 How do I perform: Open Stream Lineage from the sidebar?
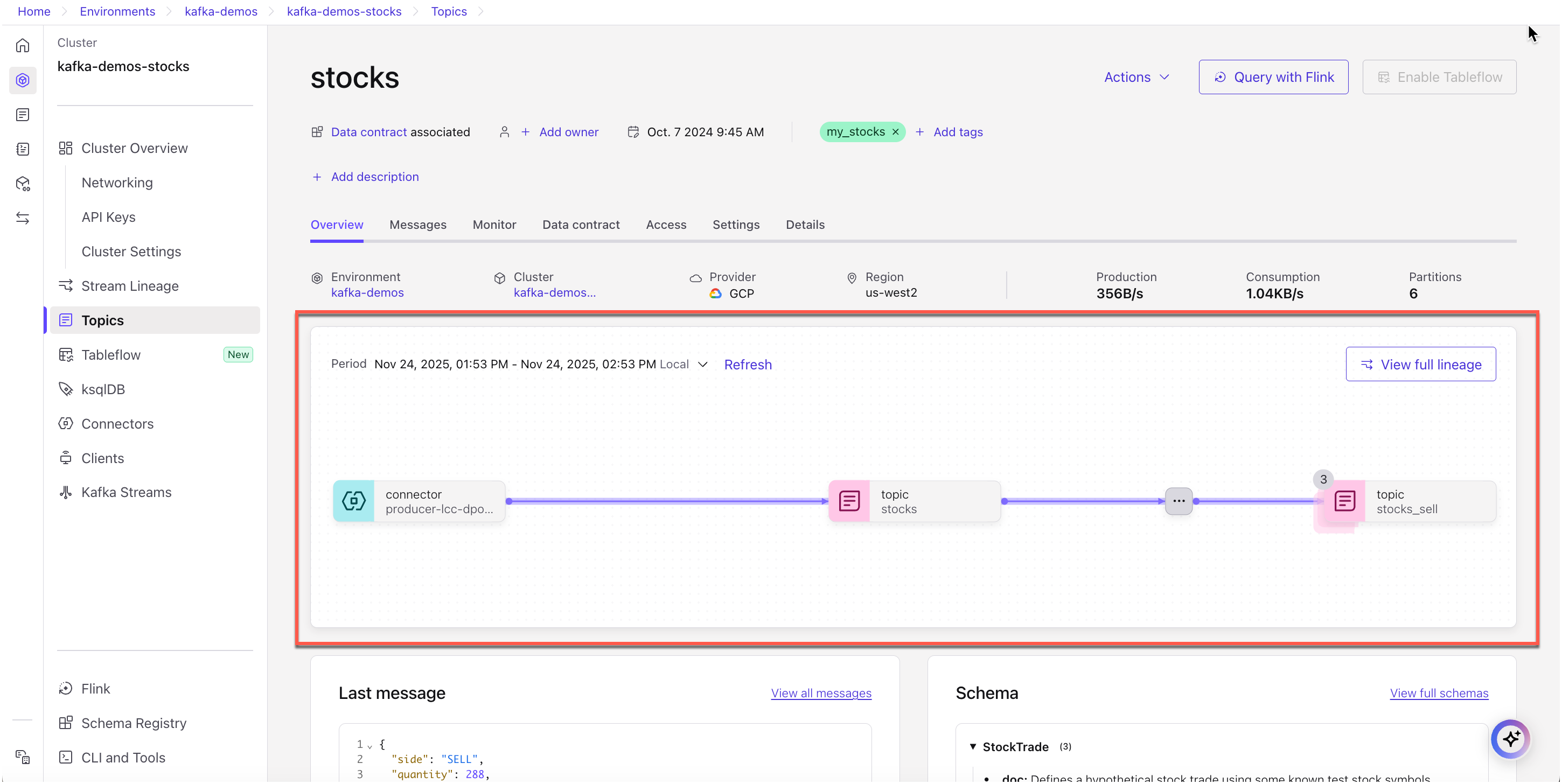(x=129, y=285)
